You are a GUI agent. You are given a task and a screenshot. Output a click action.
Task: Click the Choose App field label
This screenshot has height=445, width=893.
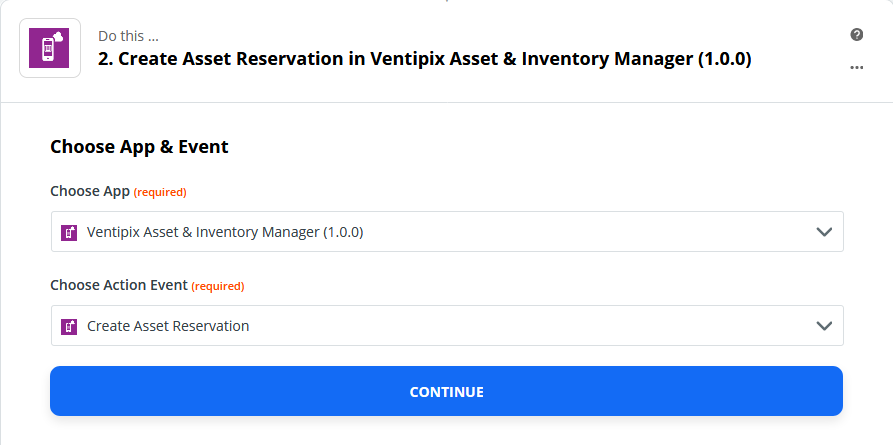click(90, 191)
